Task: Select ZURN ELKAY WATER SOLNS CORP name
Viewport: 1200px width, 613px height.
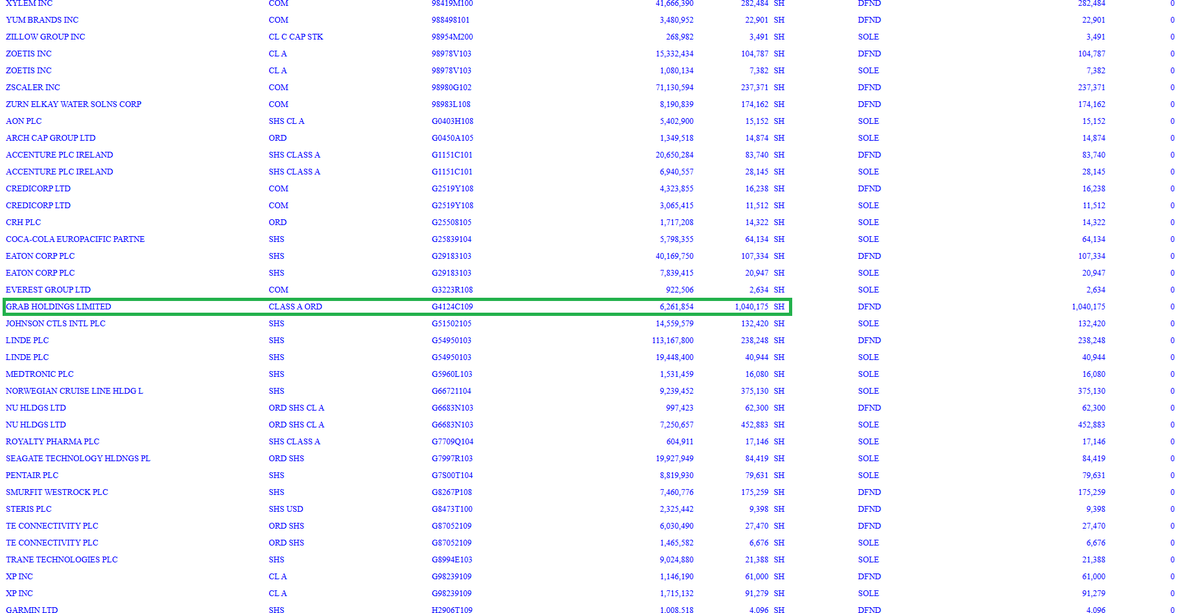Action: tap(74, 104)
